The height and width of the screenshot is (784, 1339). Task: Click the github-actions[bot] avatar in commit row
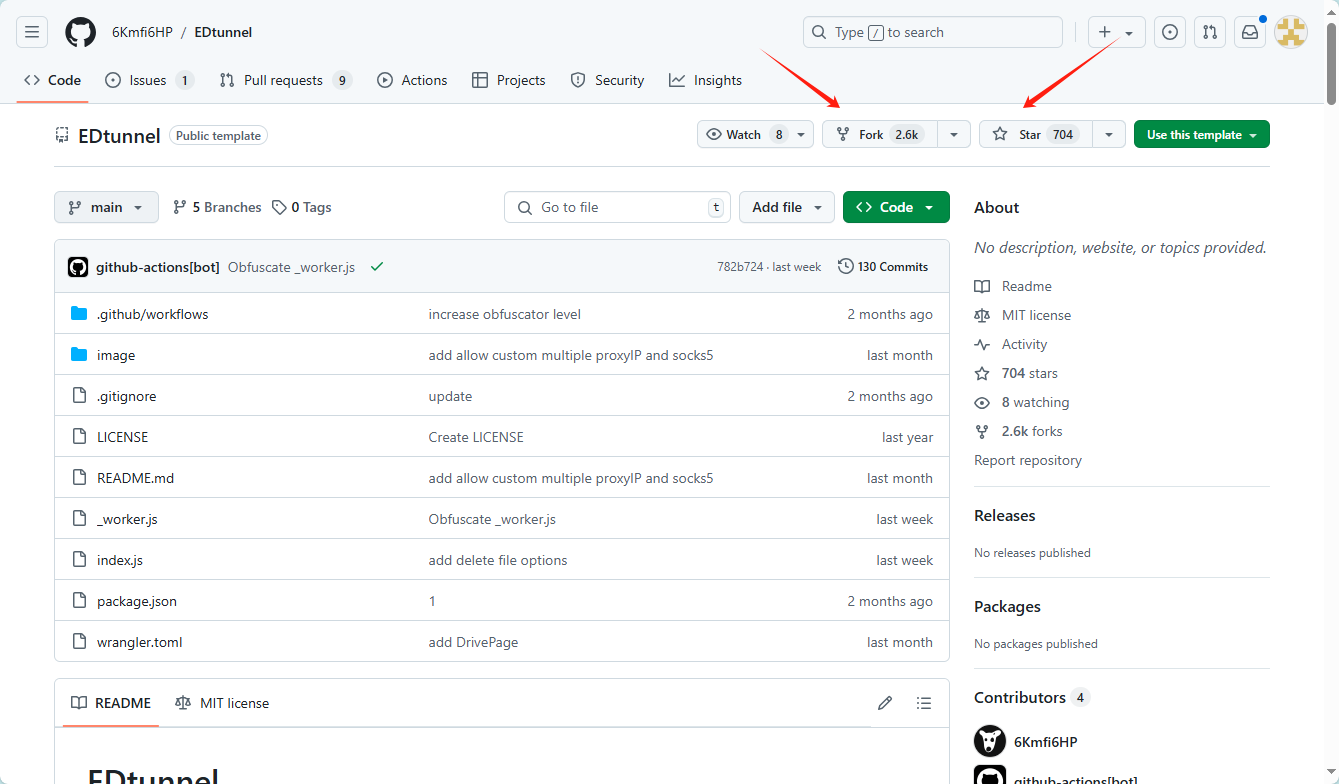78,267
